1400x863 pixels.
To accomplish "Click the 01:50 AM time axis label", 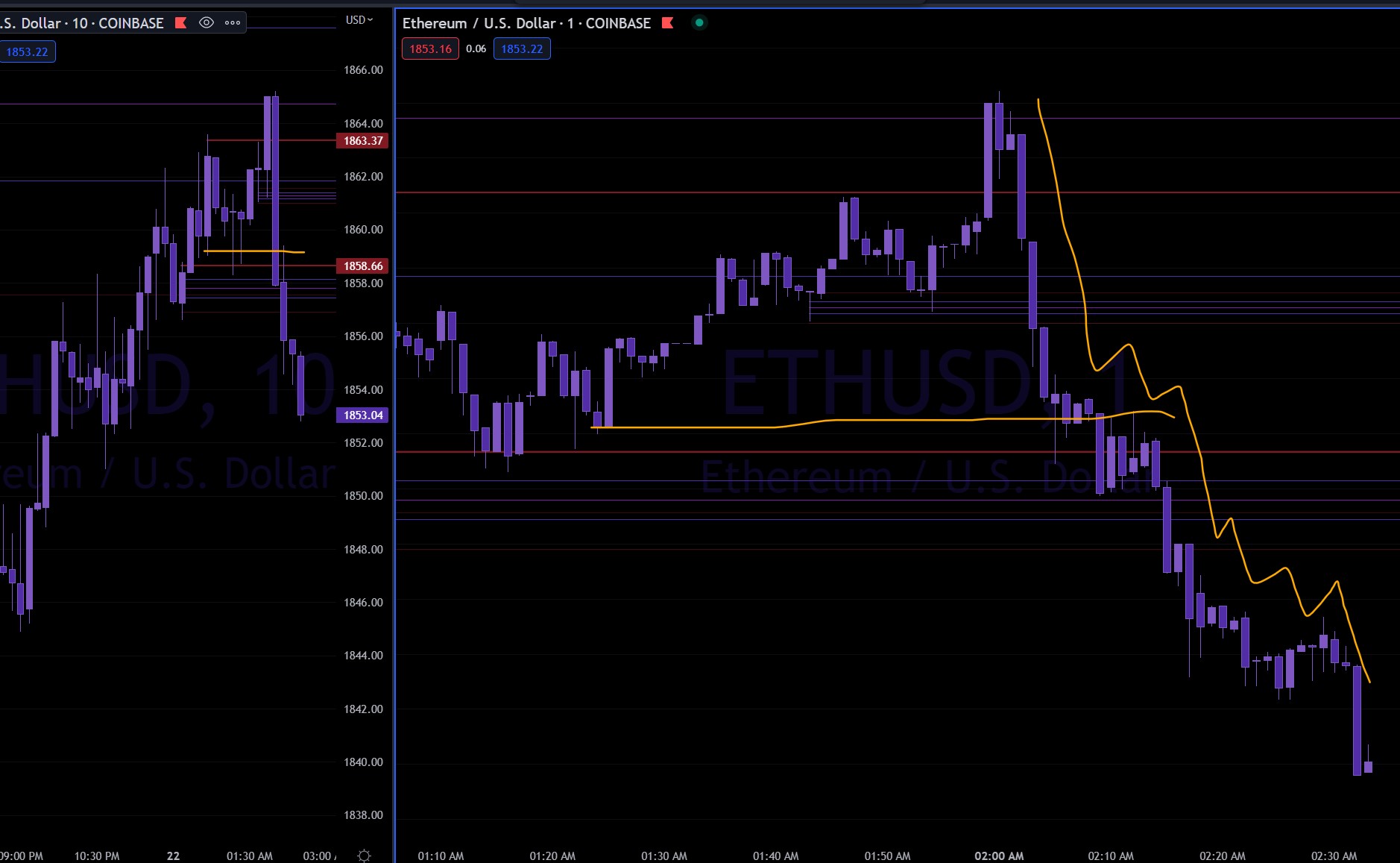I will coord(887,856).
